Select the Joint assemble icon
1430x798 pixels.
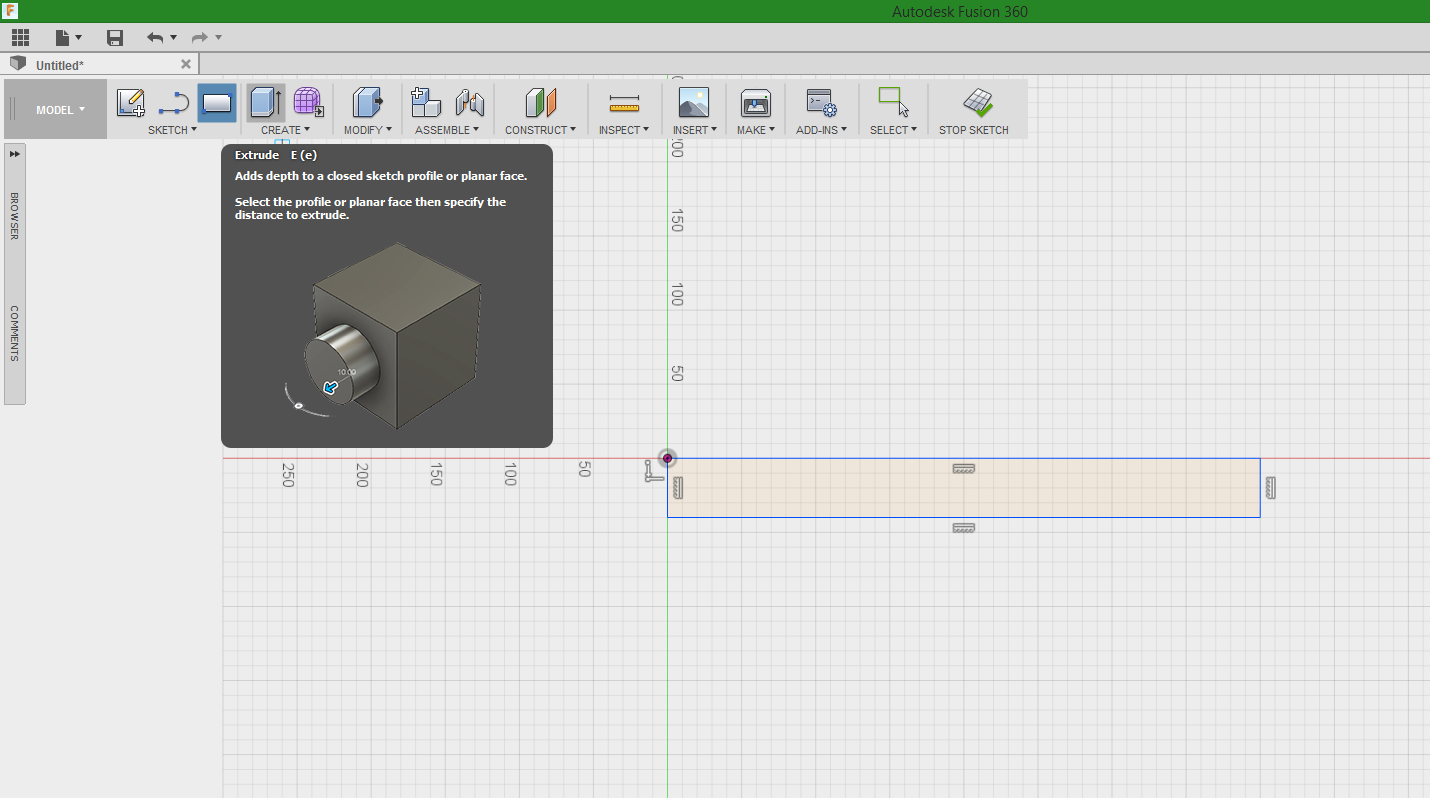(x=470, y=102)
